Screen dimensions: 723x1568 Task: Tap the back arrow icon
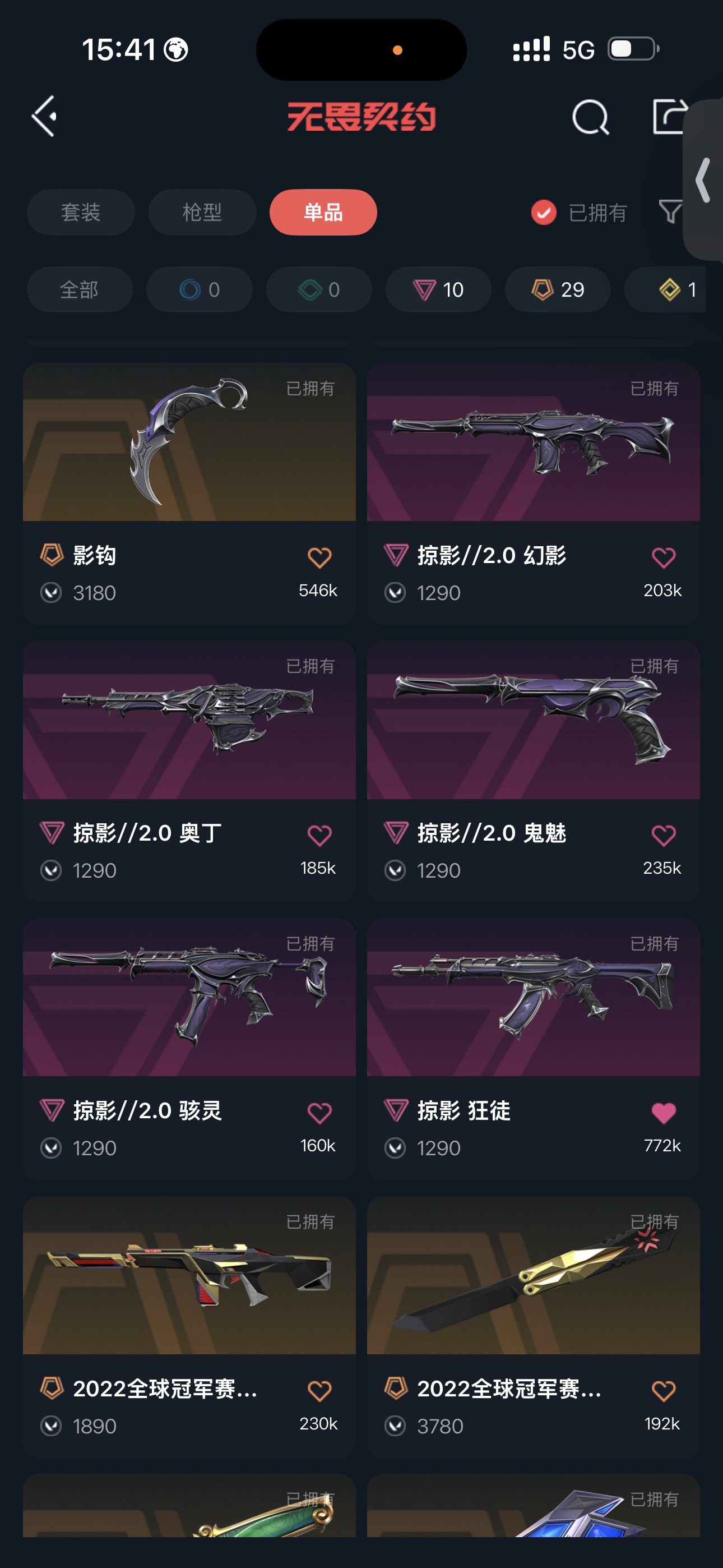[x=44, y=116]
